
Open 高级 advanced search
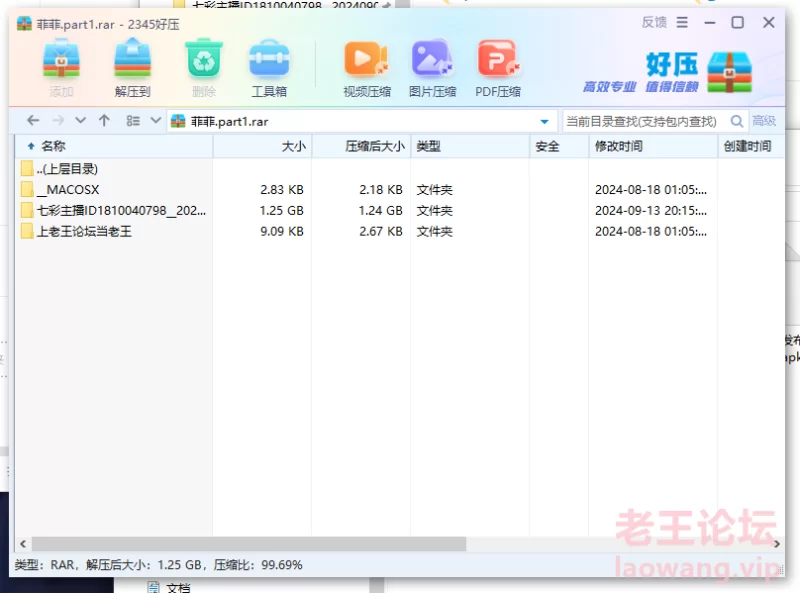click(x=764, y=121)
